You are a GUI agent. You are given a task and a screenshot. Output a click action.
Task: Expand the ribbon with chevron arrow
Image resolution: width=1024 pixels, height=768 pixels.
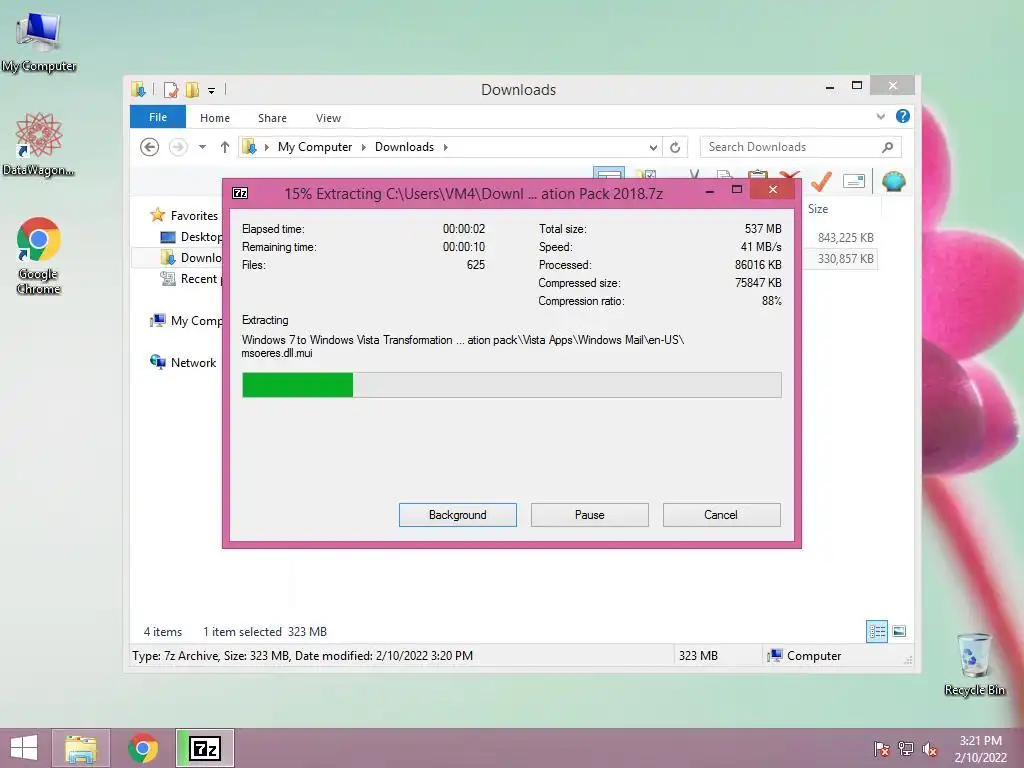coord(880,117)
